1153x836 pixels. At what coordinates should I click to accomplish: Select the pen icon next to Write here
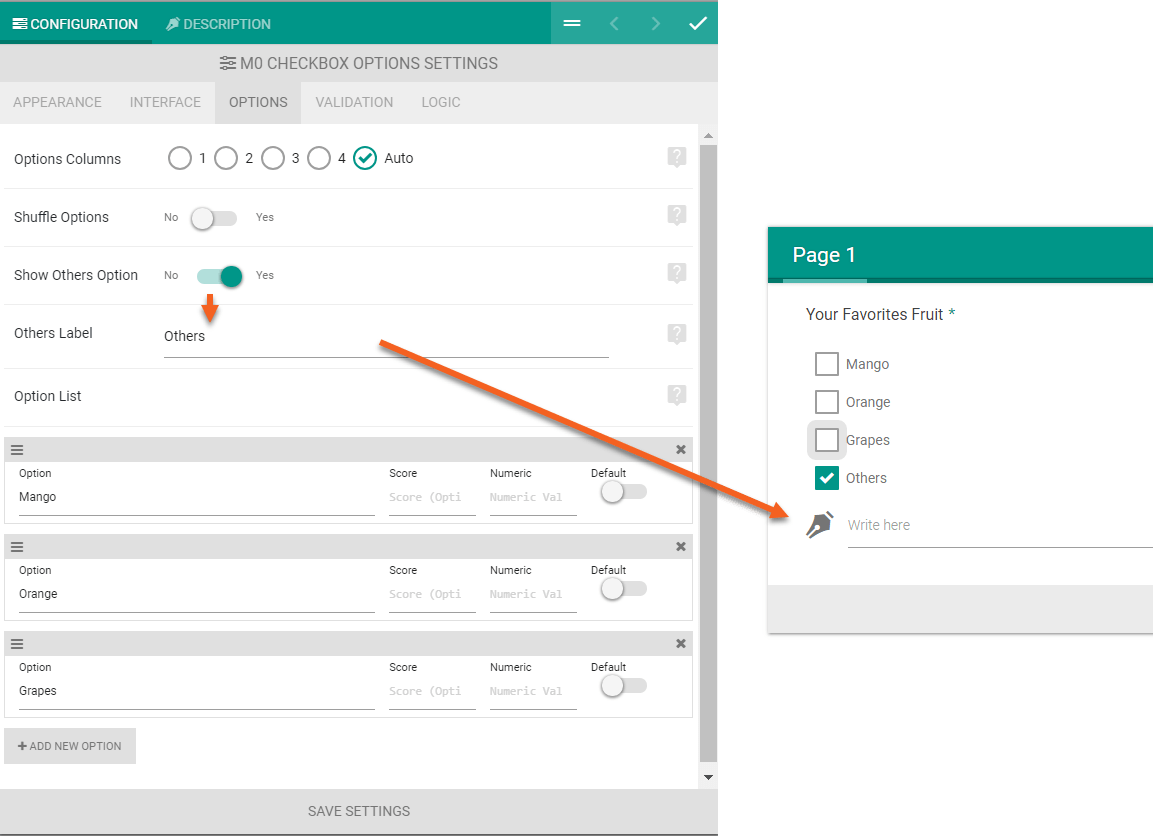pos(820,524)
